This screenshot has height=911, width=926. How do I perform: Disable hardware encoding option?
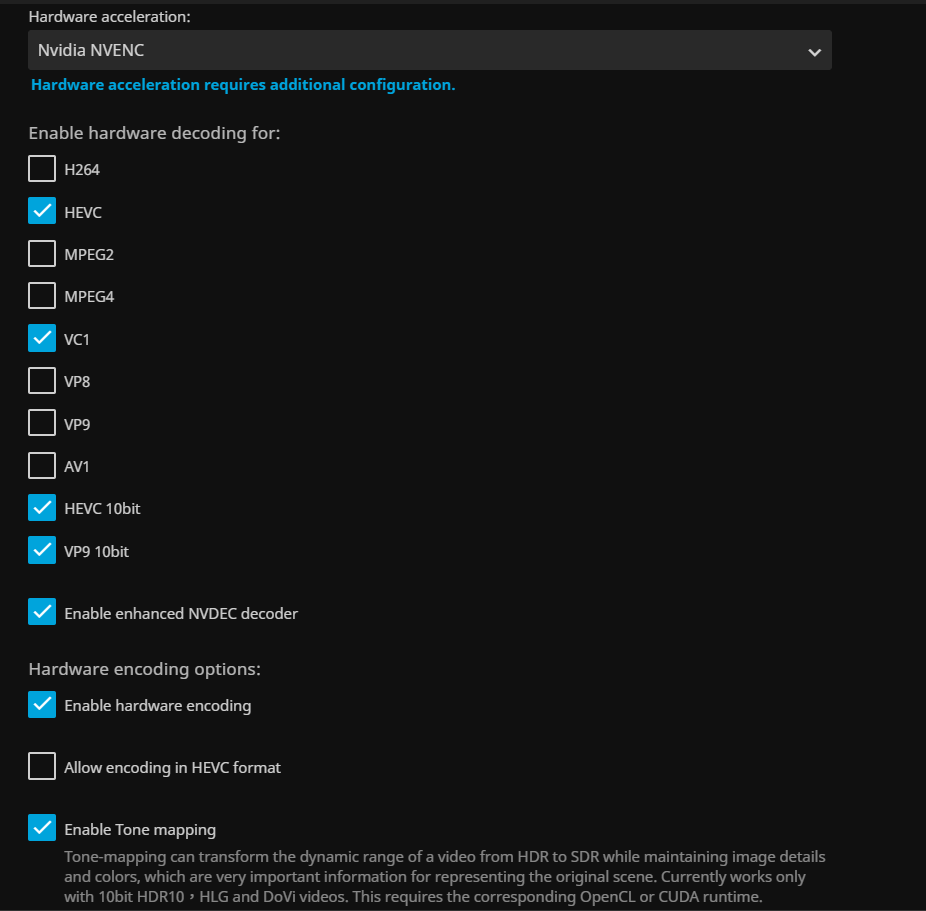(42, 705)
